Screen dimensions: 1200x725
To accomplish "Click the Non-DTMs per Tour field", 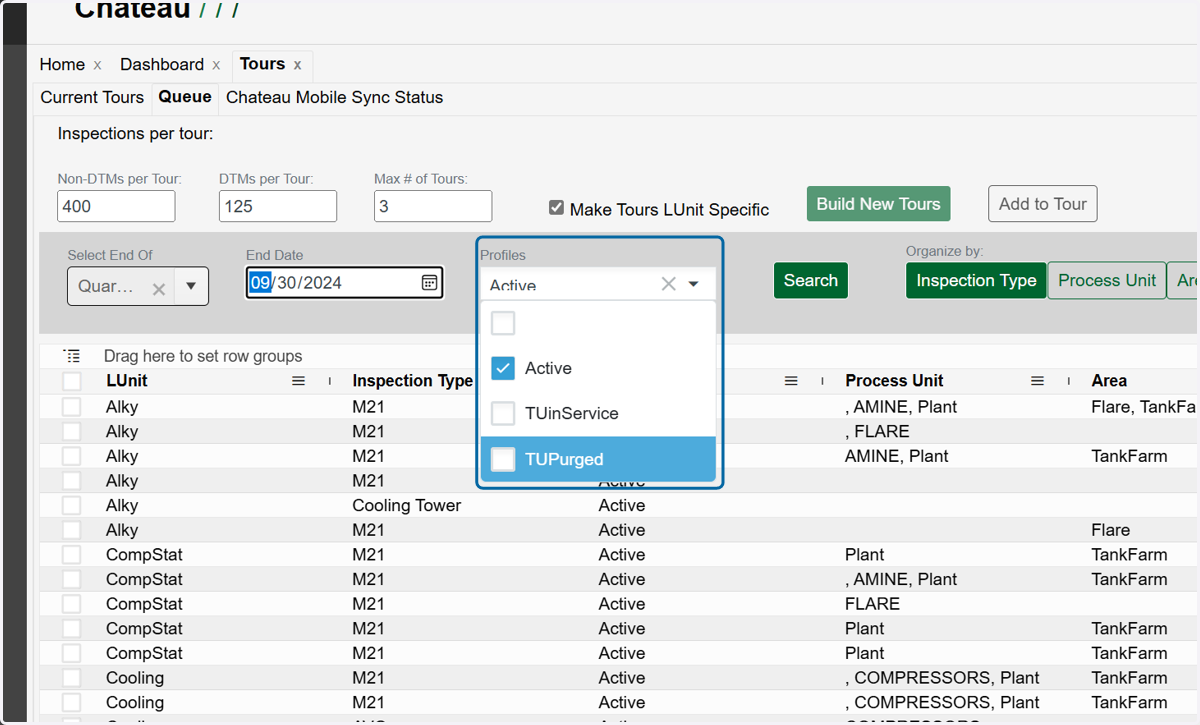I will pos(116,206).
